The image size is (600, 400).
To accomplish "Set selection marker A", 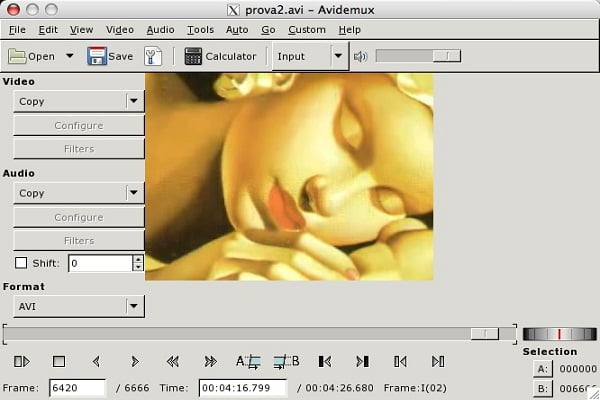I will pos(248,361).
